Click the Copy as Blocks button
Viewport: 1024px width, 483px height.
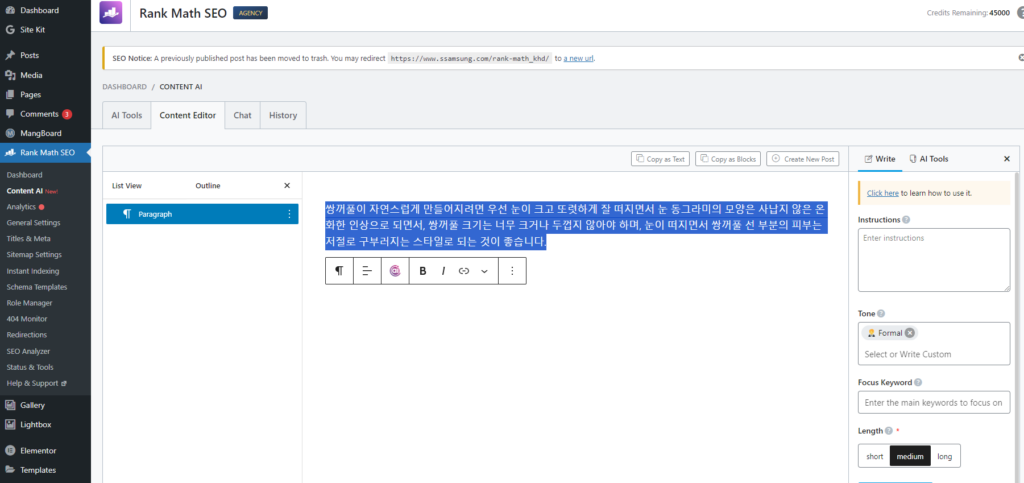(728, 159)
